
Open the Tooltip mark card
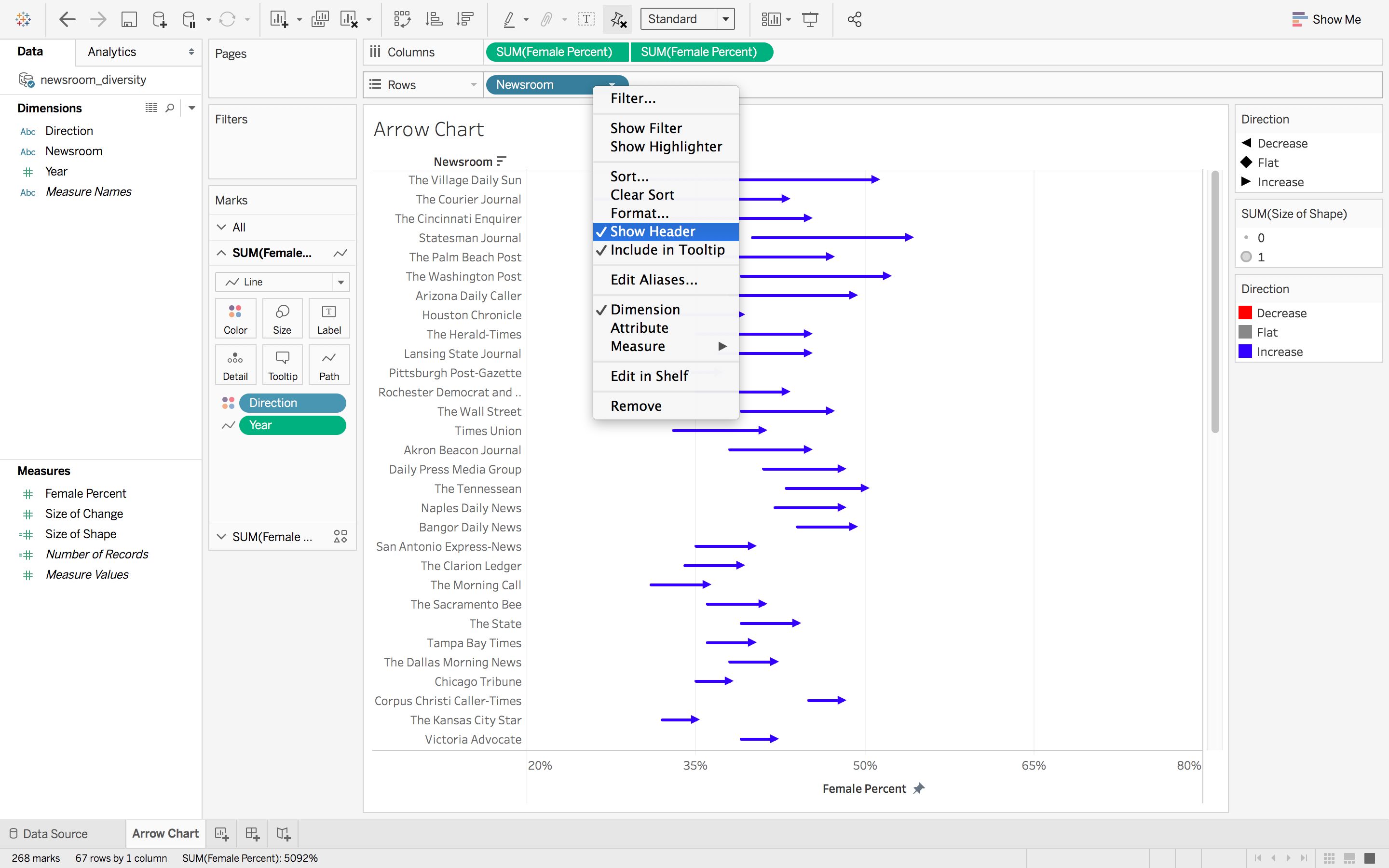[x=282, y=364]
